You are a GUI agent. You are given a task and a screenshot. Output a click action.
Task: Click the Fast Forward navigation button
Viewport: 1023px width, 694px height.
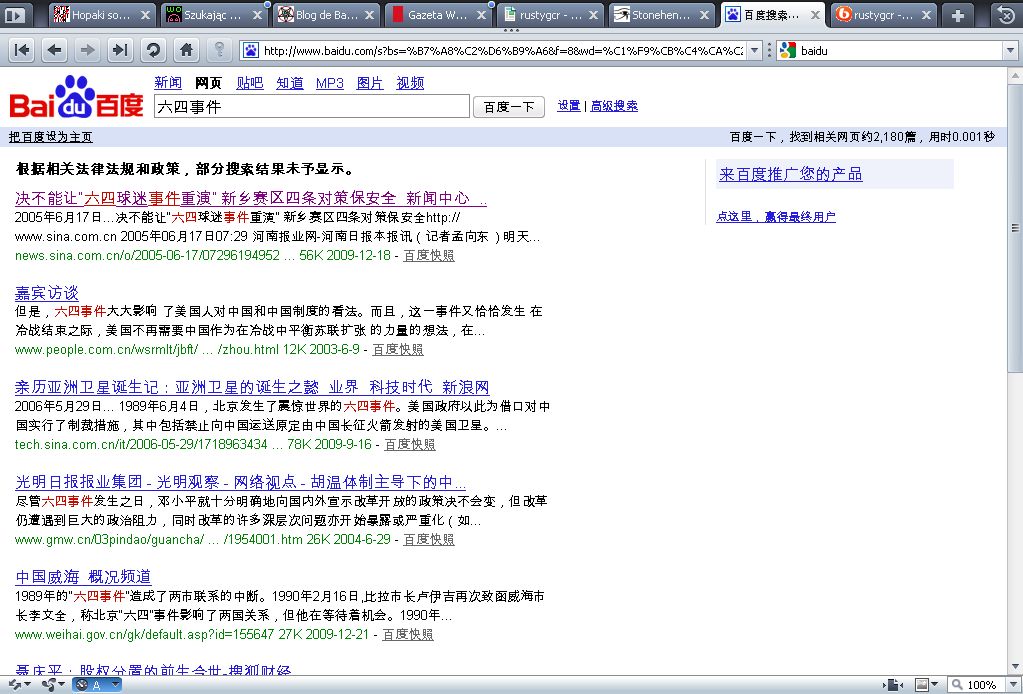tap(120, 50)
